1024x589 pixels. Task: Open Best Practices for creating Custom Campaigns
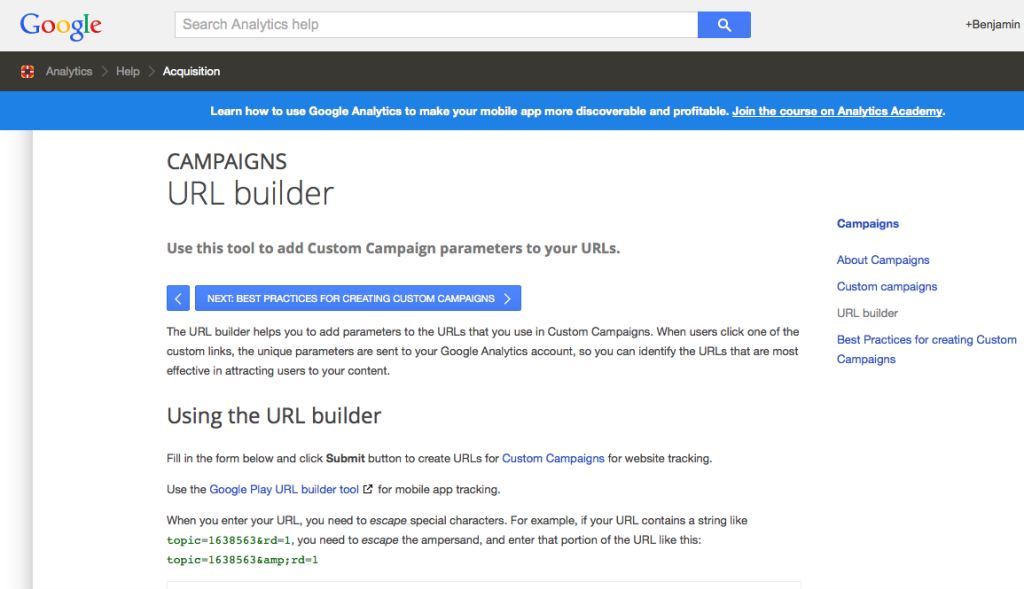tap(926, 349)
